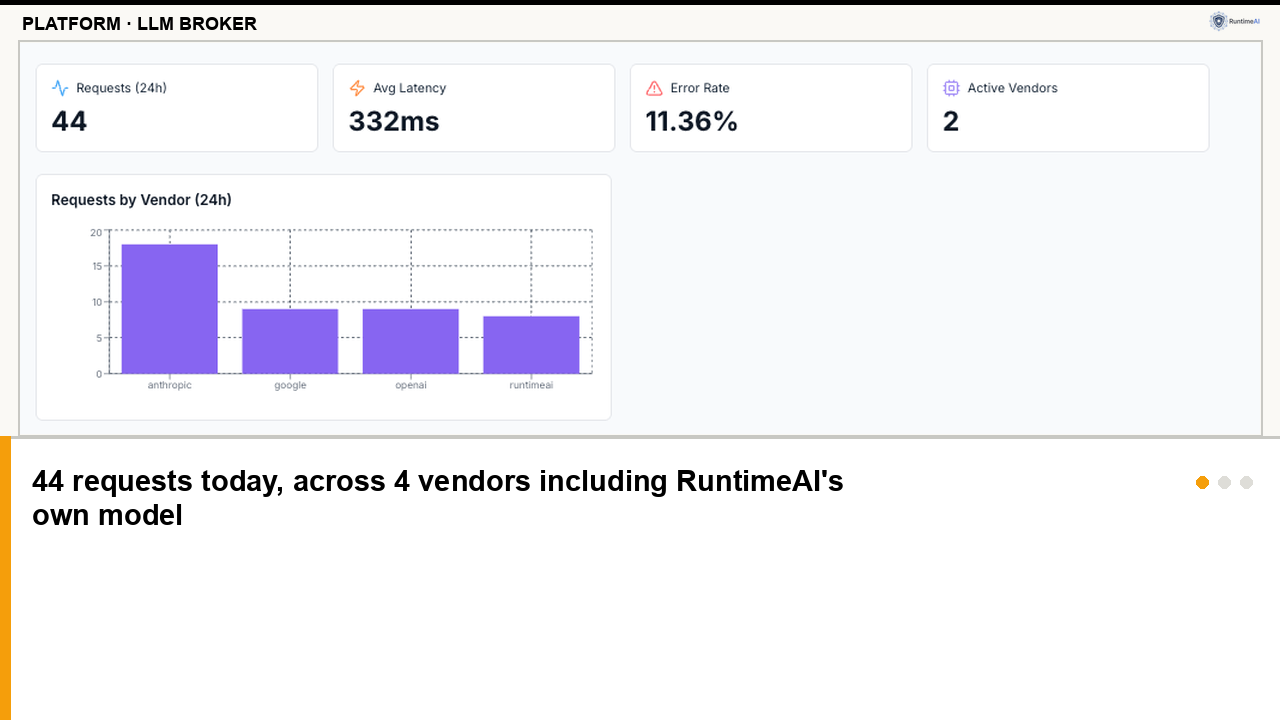1280x720 pixels.
Task: Click the "openai" x-axis label
Action: (411, 385)
